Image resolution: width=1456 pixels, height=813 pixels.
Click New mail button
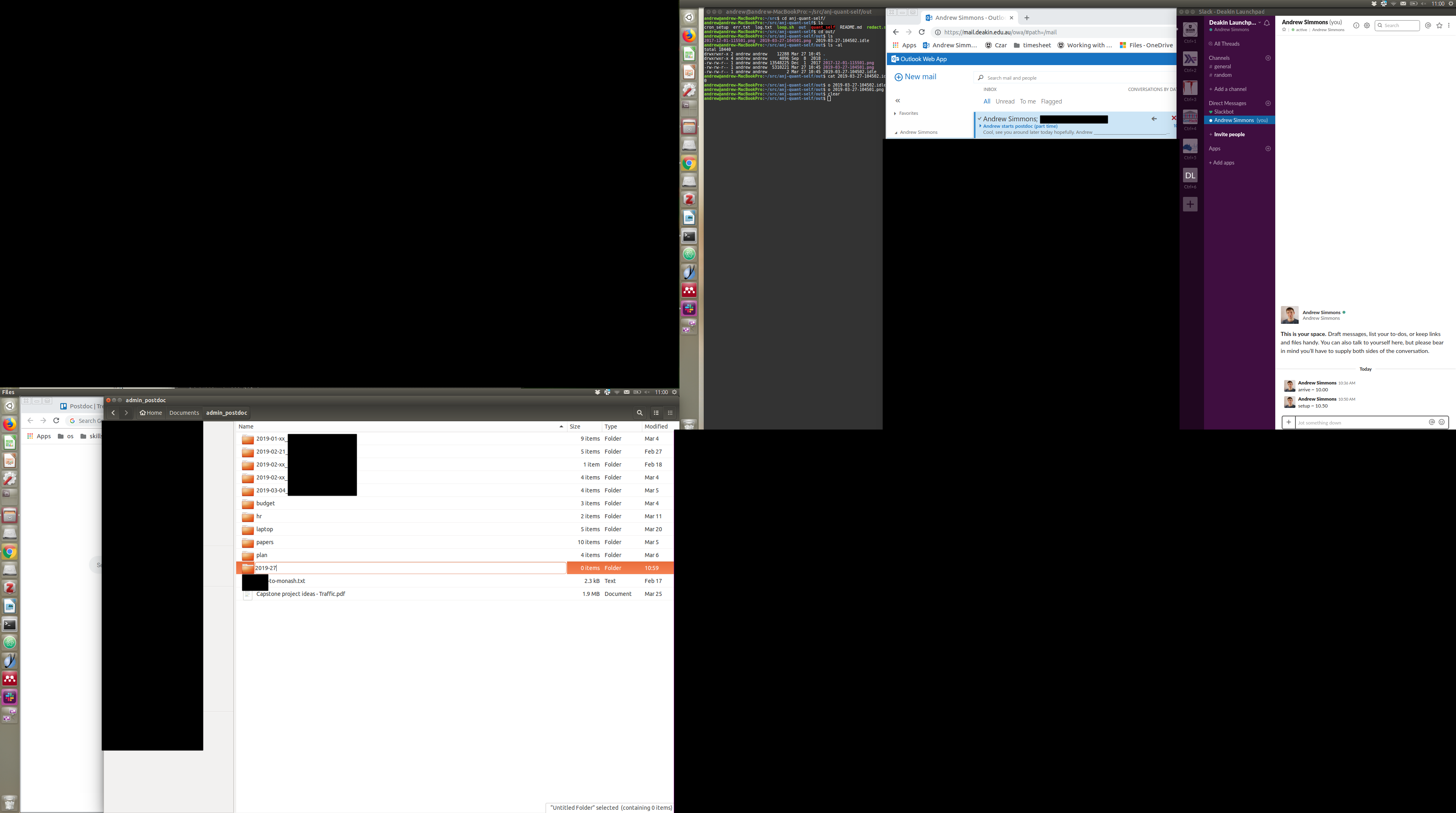coord(915,77)
